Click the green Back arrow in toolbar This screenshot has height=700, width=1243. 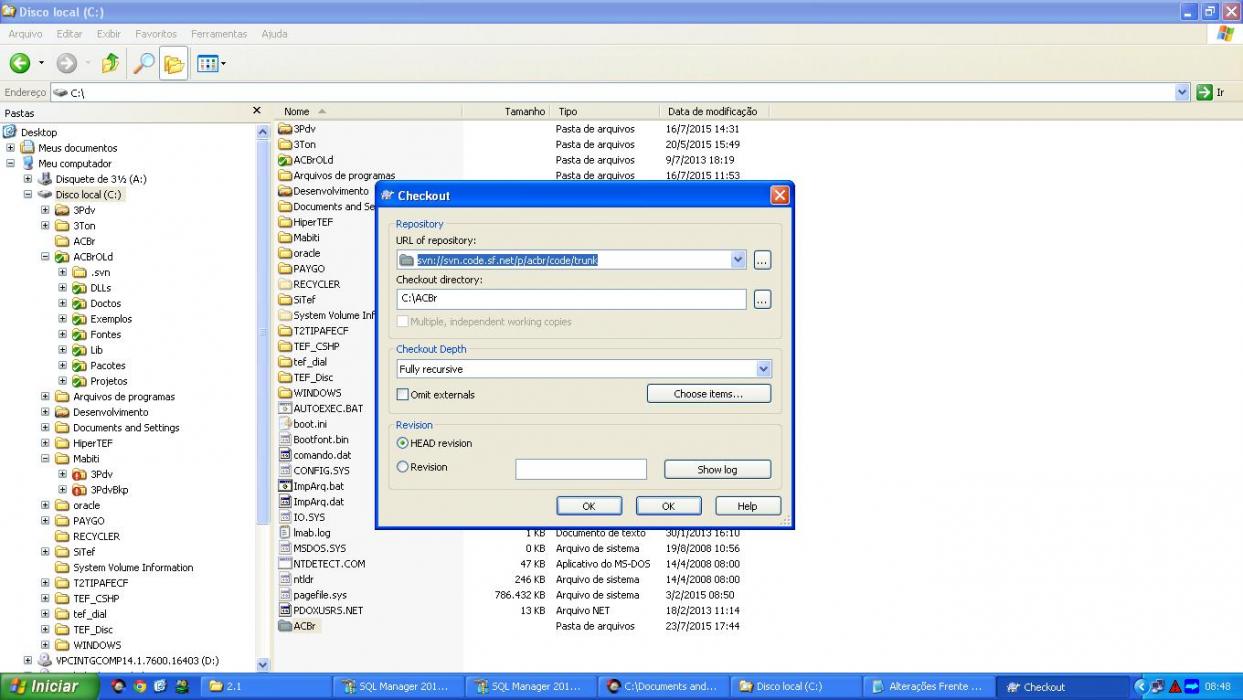[x=20, y=63]
